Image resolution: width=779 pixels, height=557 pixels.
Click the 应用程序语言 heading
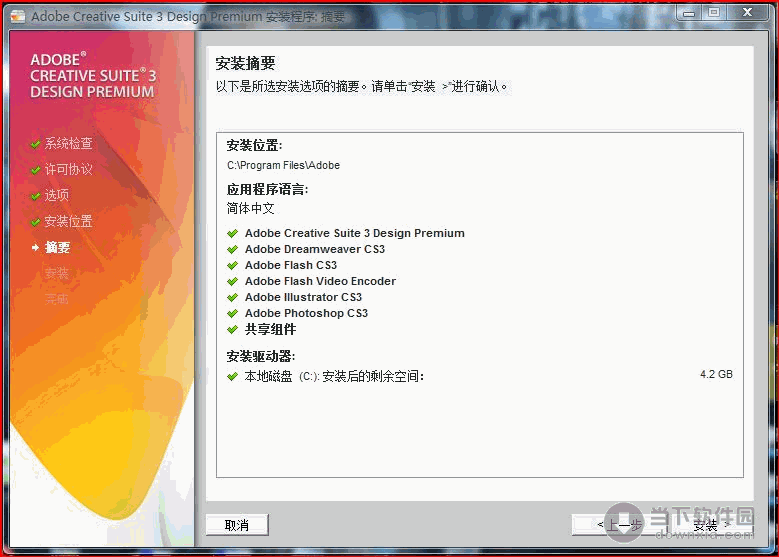click(267, 189)
